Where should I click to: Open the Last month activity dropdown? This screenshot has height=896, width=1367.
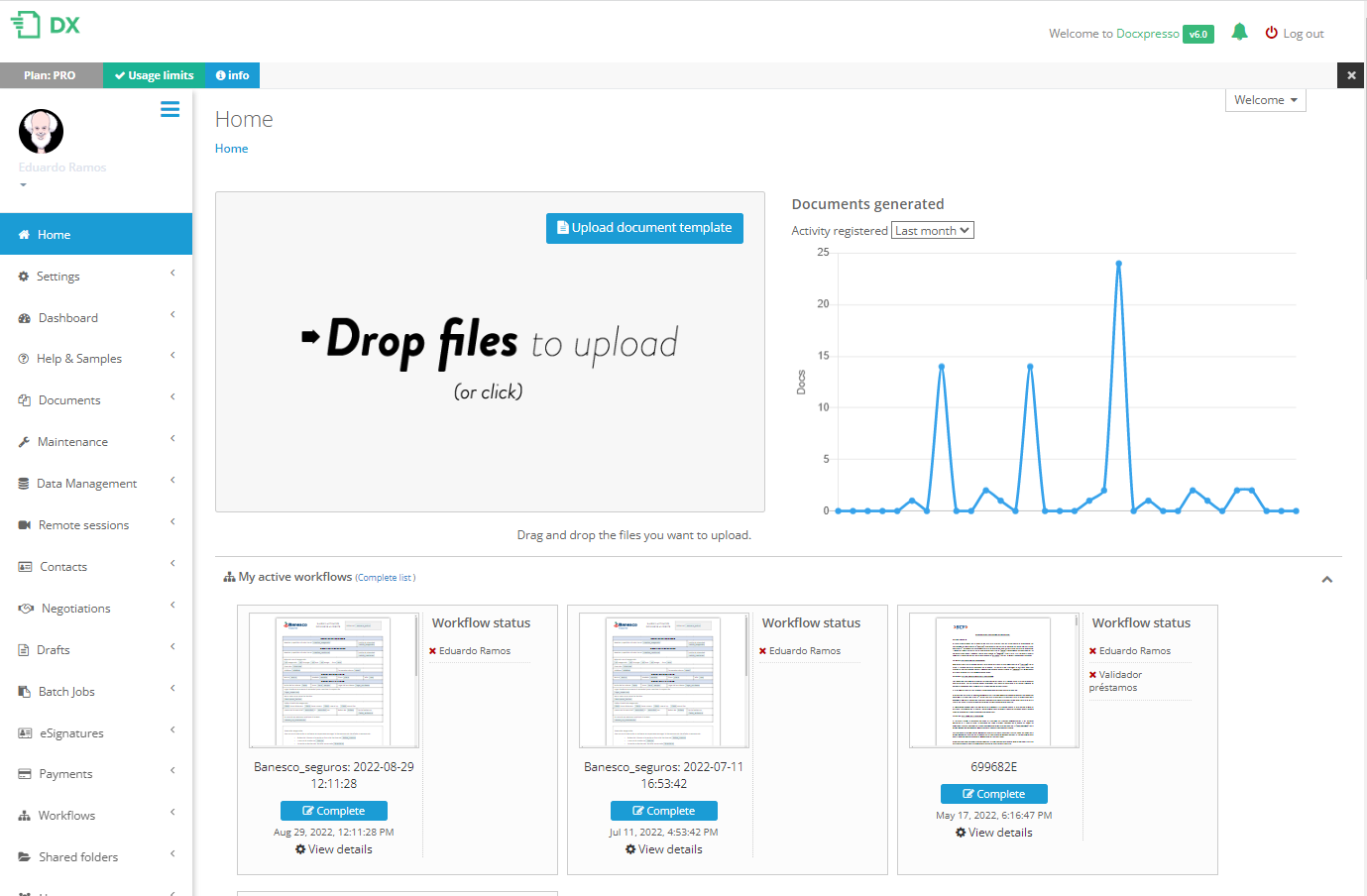pos(931,229)
